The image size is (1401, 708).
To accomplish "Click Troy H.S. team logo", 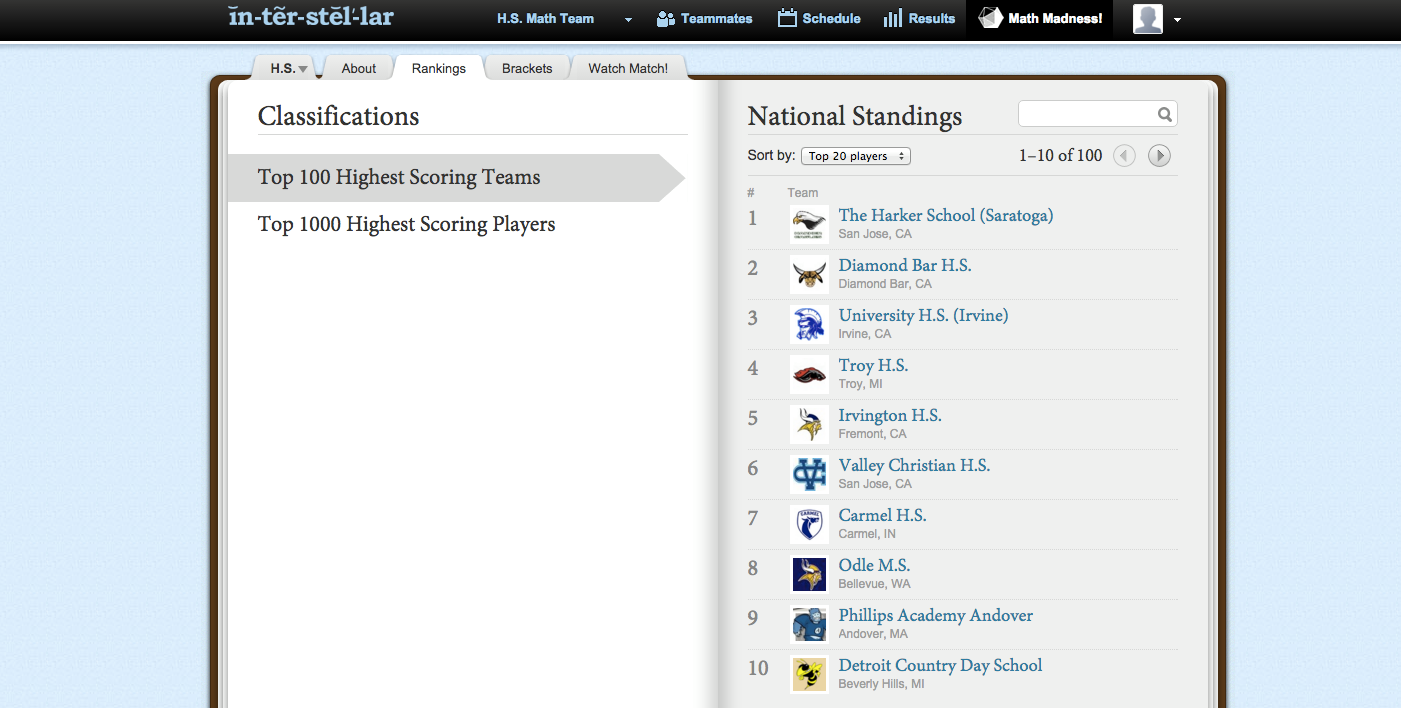I will coord(809,374).
